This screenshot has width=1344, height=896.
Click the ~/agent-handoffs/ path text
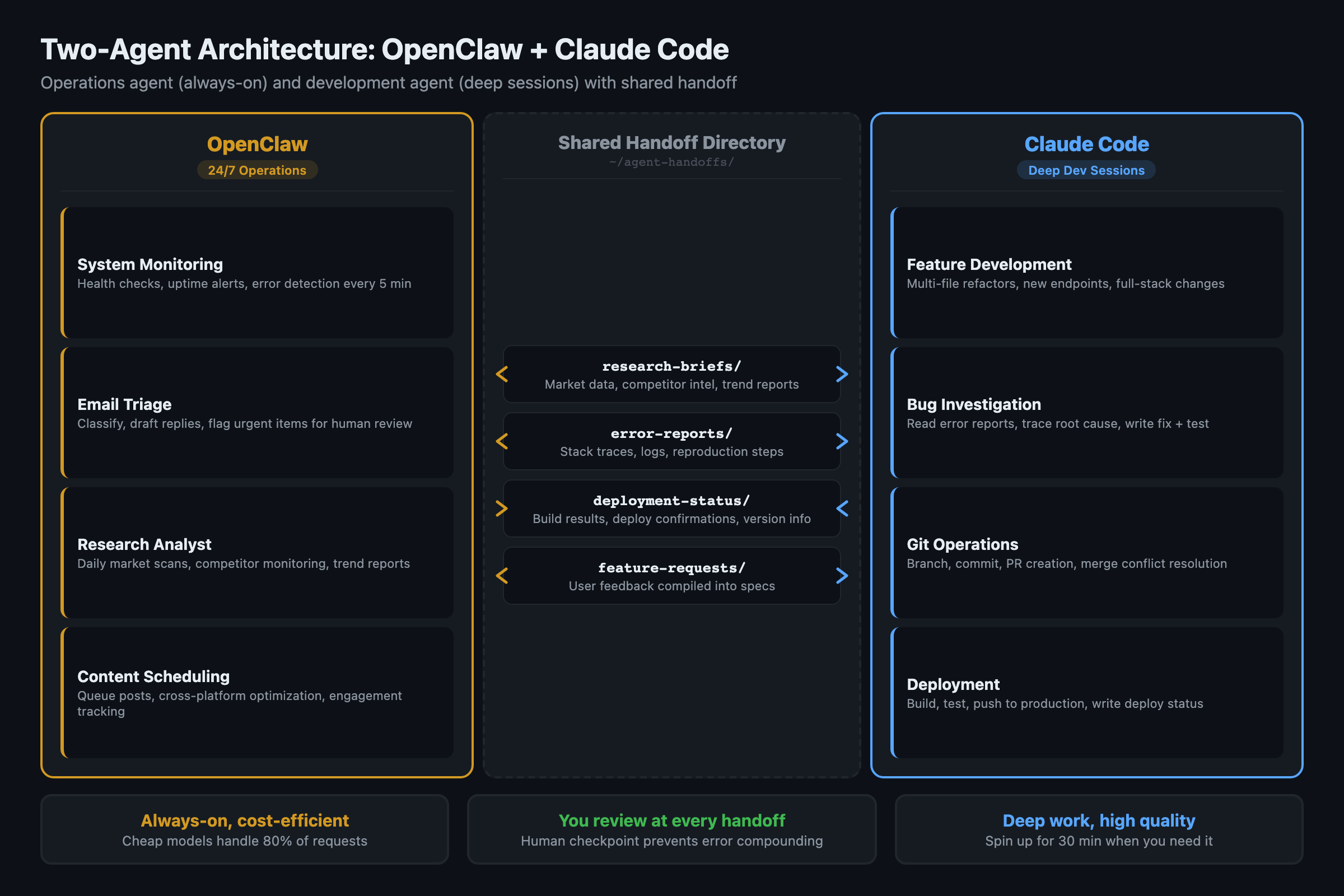(671, 162)
